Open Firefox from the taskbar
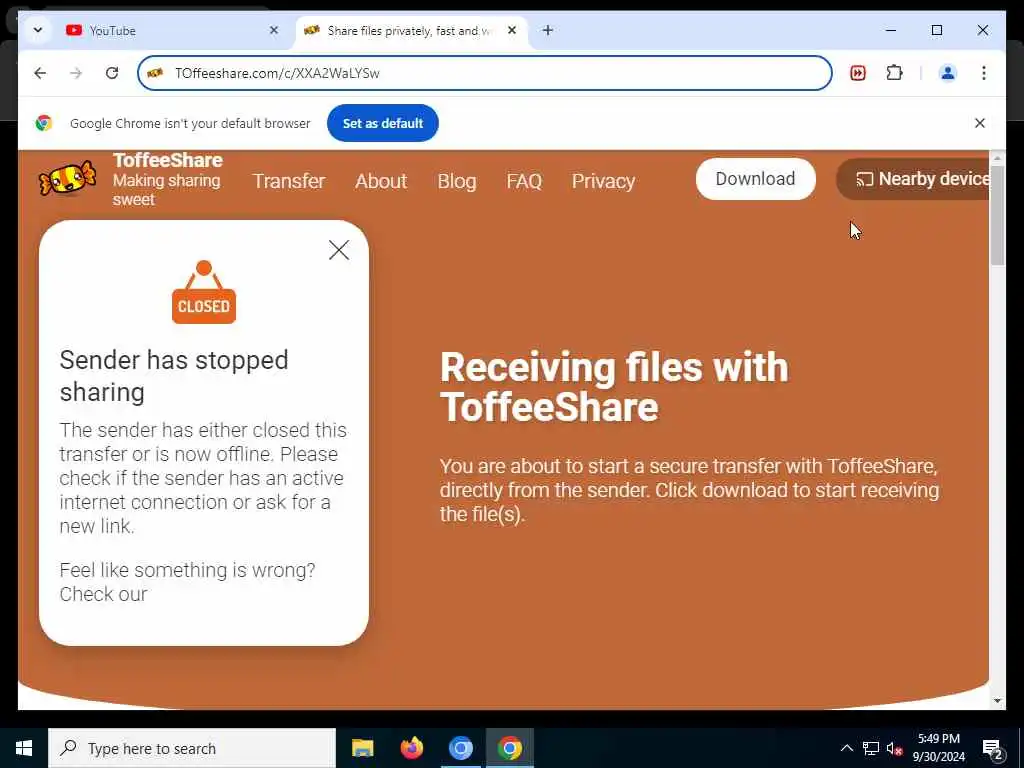This screenshot has height=768, width=1024. click(411, 748)
